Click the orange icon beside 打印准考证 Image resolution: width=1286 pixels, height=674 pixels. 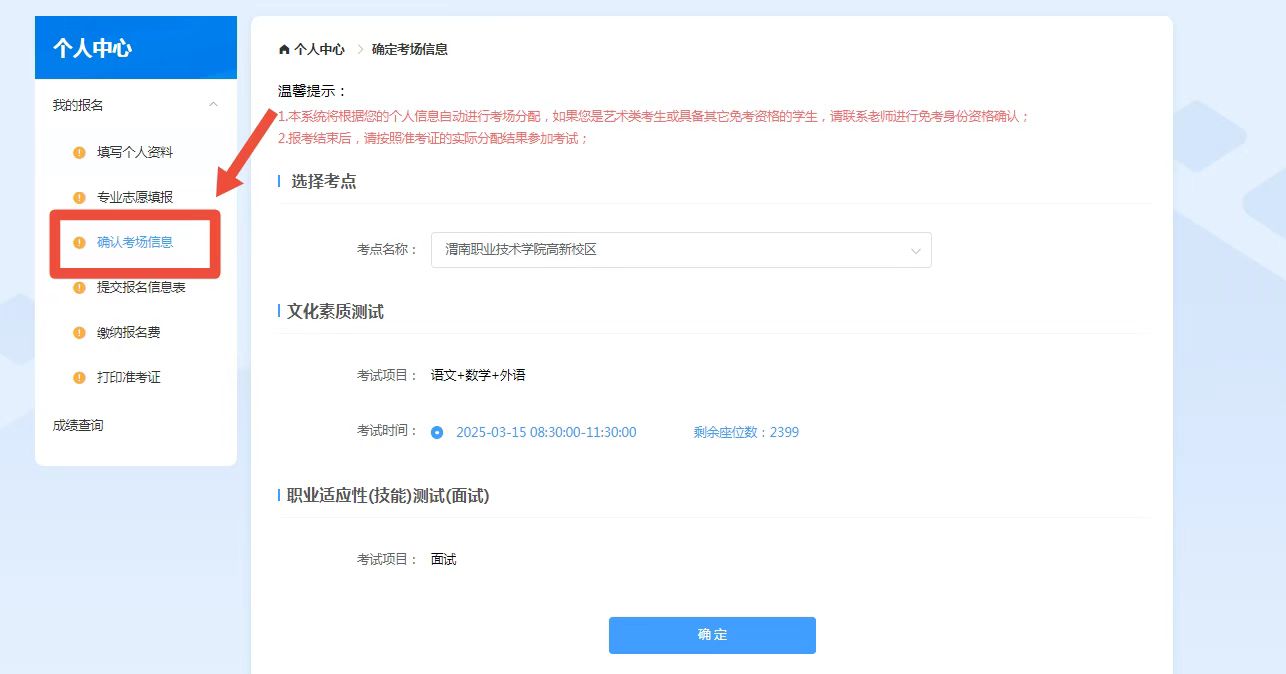[79, 378]
